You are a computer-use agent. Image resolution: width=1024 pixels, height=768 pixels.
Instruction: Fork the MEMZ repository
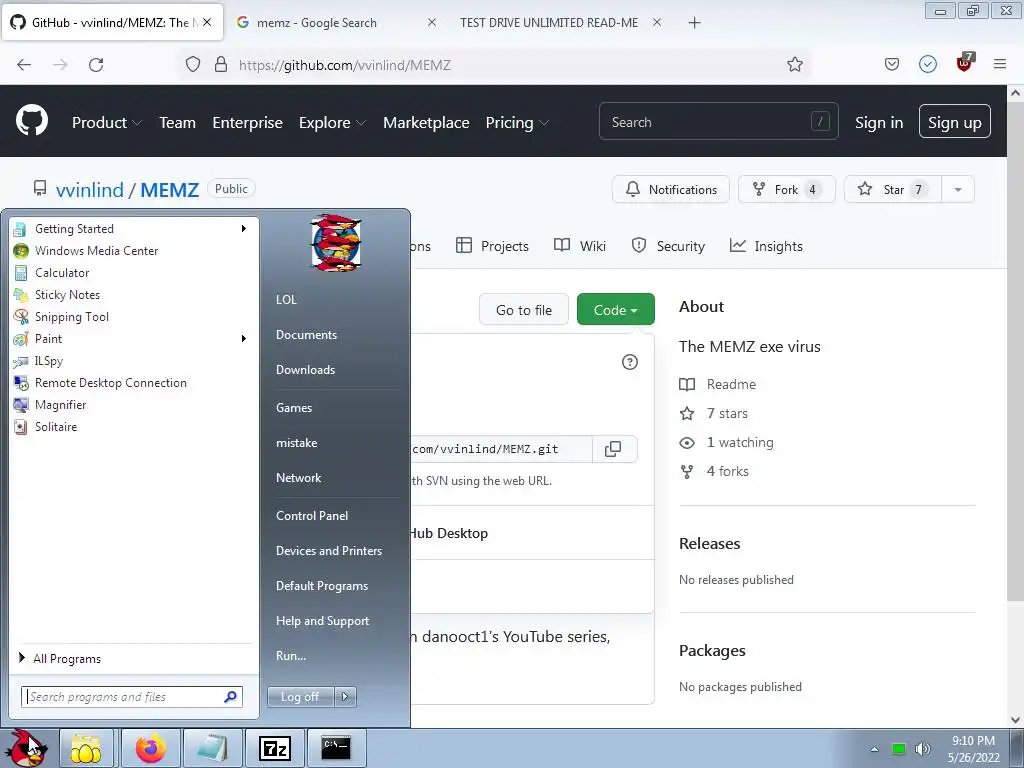point(786,189)
